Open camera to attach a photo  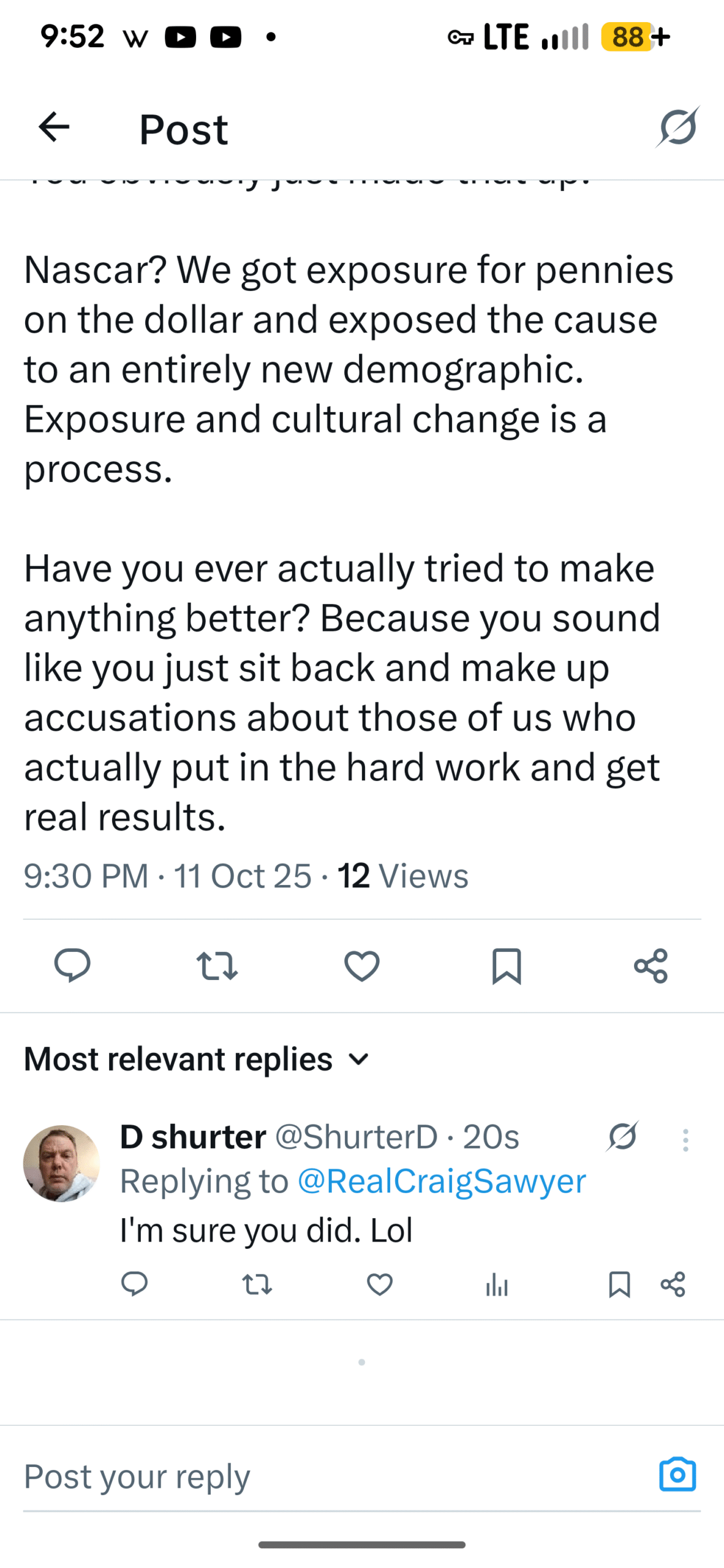coord(677,1475)
